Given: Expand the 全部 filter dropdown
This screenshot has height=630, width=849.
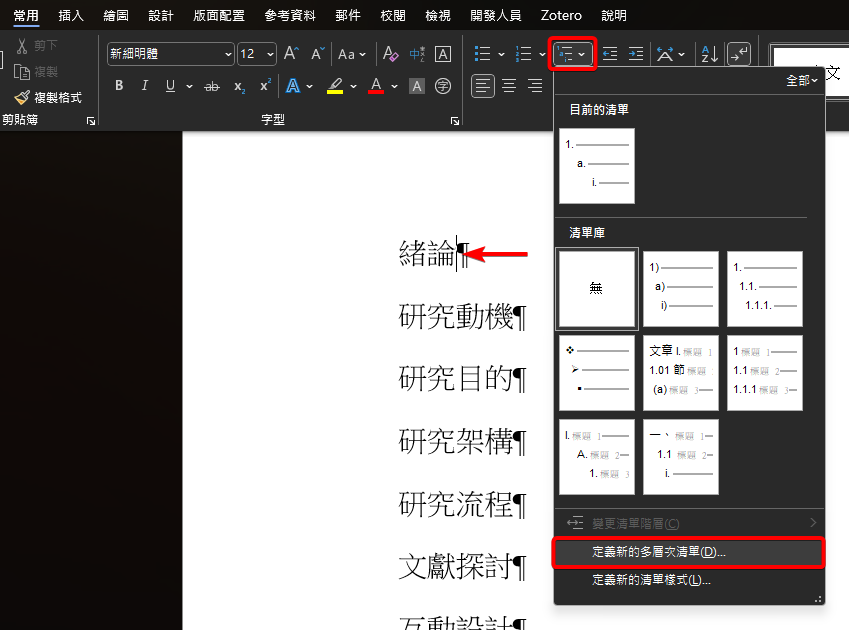Looking at the screenshot, I should [802, 80].
